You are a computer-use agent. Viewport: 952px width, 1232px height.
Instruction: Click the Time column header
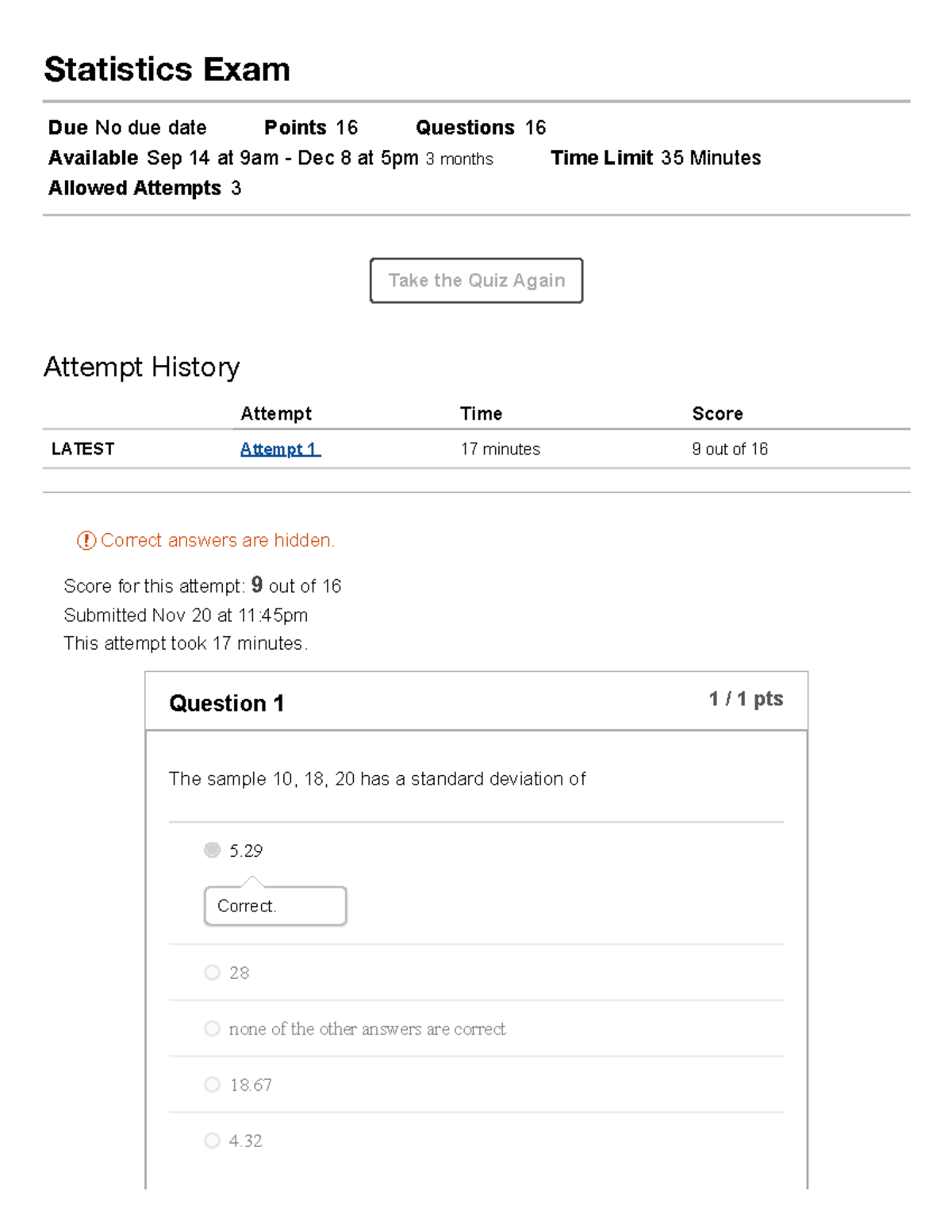(x=481, y=413)
